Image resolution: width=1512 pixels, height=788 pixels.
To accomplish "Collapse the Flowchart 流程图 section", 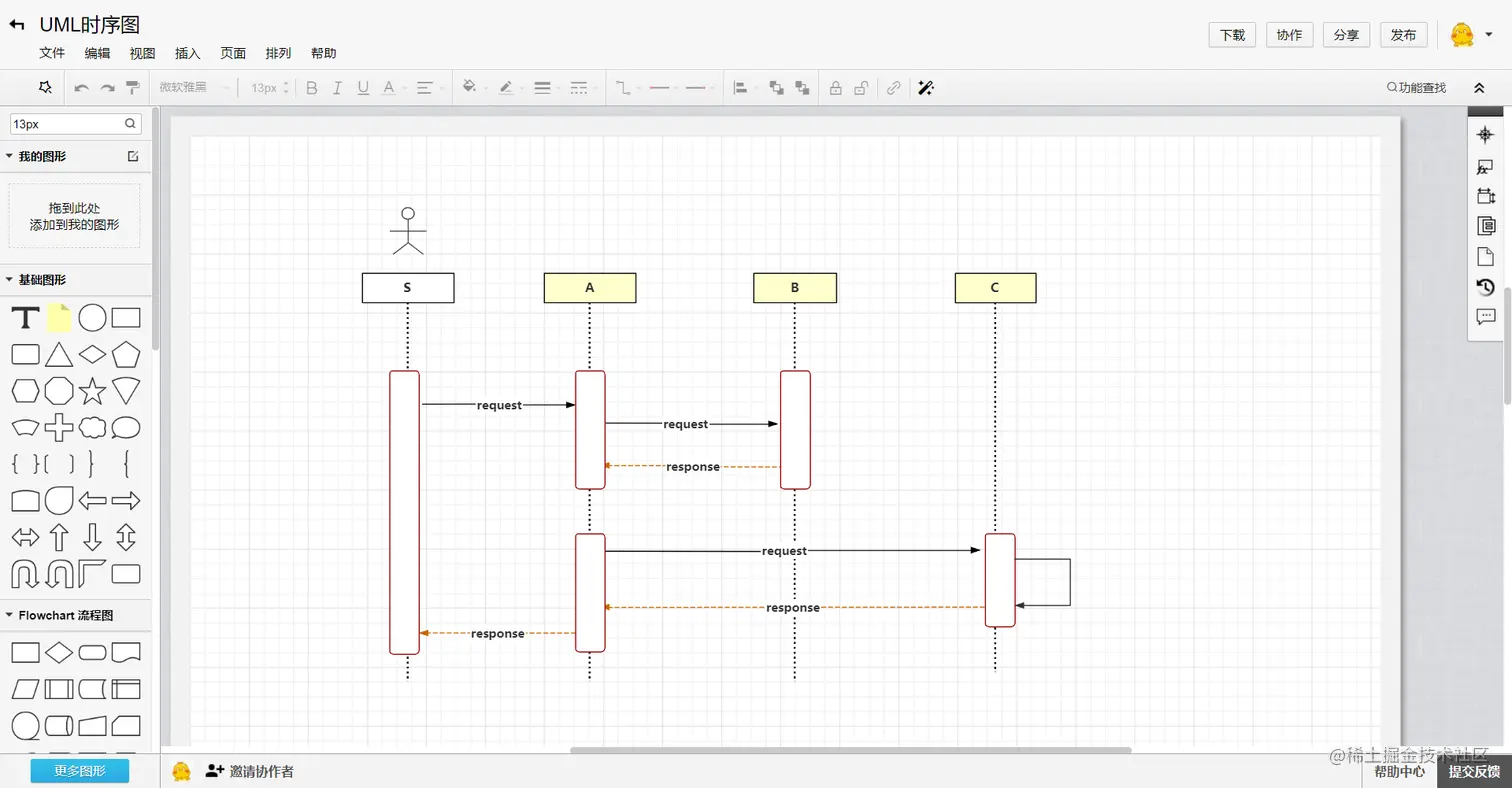I will click(9, 615).
